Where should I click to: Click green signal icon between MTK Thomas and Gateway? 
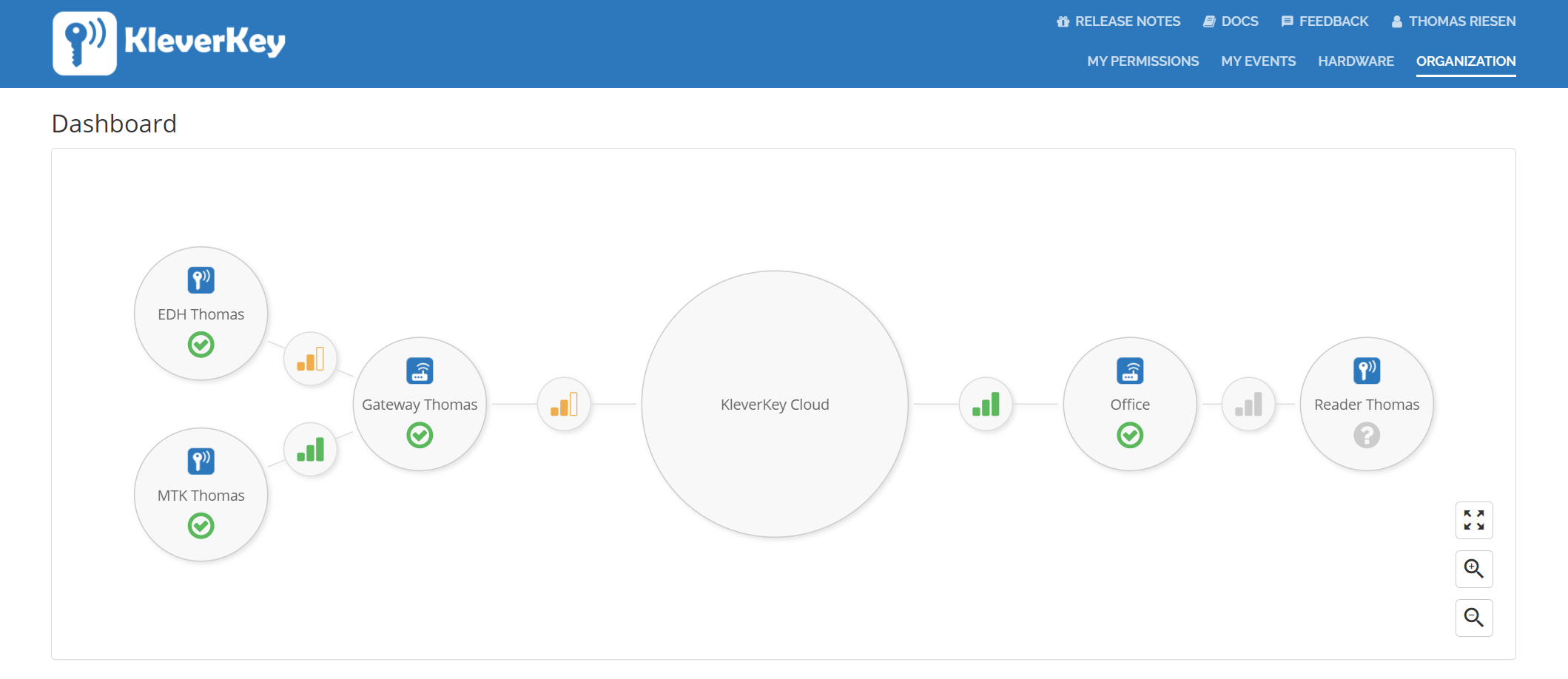[310, 449]
